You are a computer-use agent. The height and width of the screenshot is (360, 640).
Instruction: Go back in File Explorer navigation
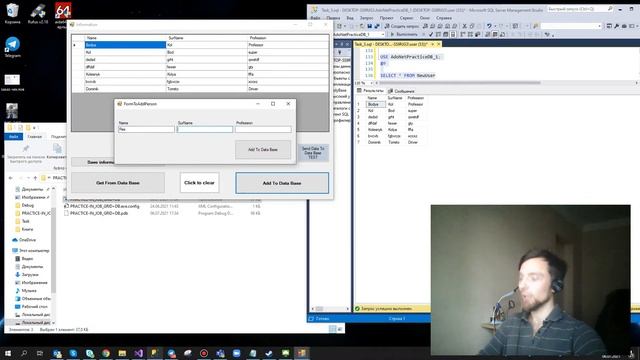coord(11,178)
